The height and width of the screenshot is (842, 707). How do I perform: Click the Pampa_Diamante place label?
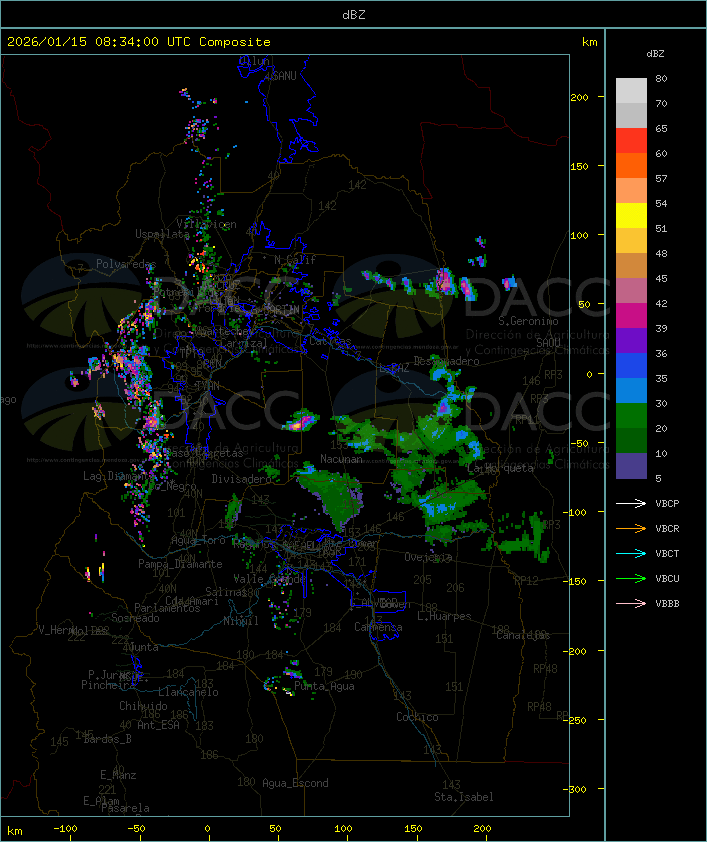(x=180, y=564)
